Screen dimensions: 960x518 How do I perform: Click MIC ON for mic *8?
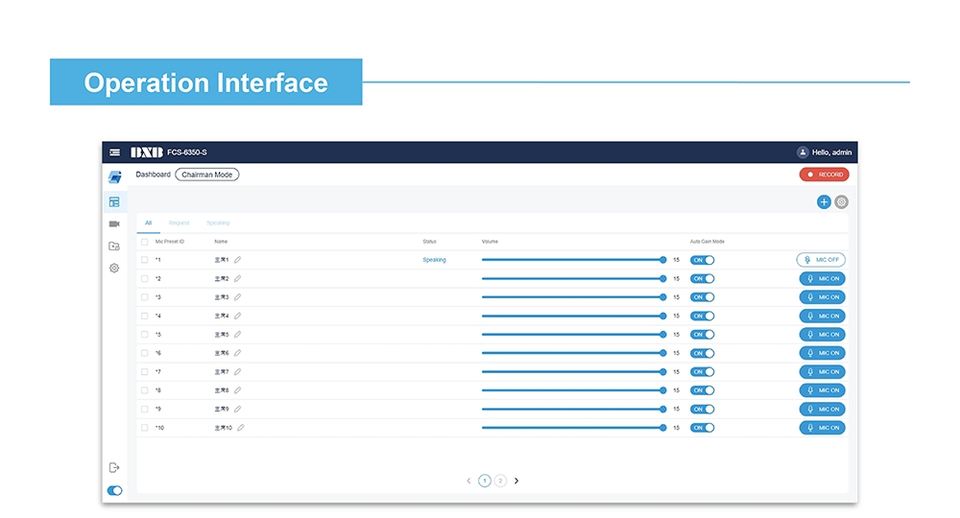(x=822, y=390)
